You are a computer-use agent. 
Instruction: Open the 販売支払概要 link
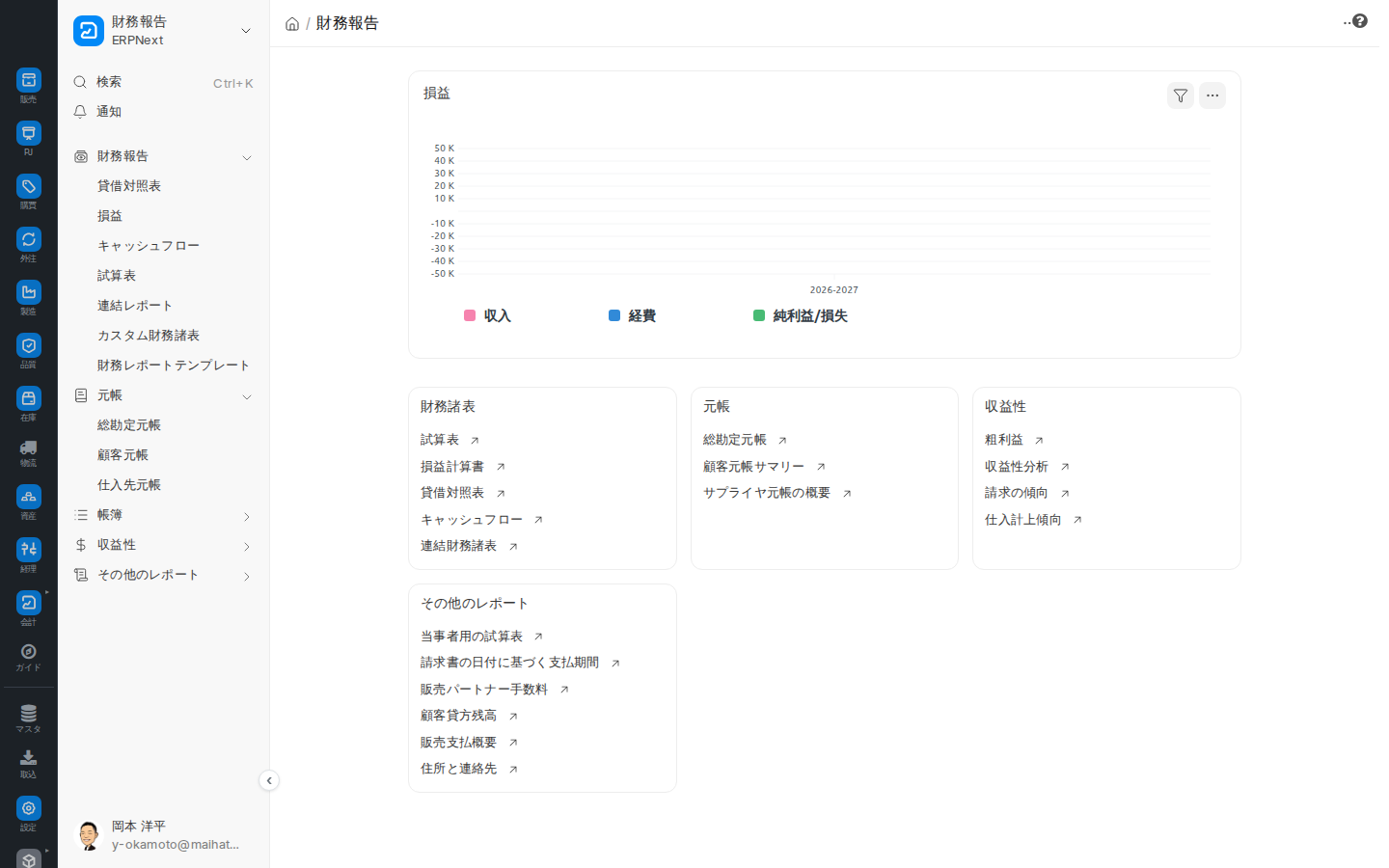(x=459, y=743)
